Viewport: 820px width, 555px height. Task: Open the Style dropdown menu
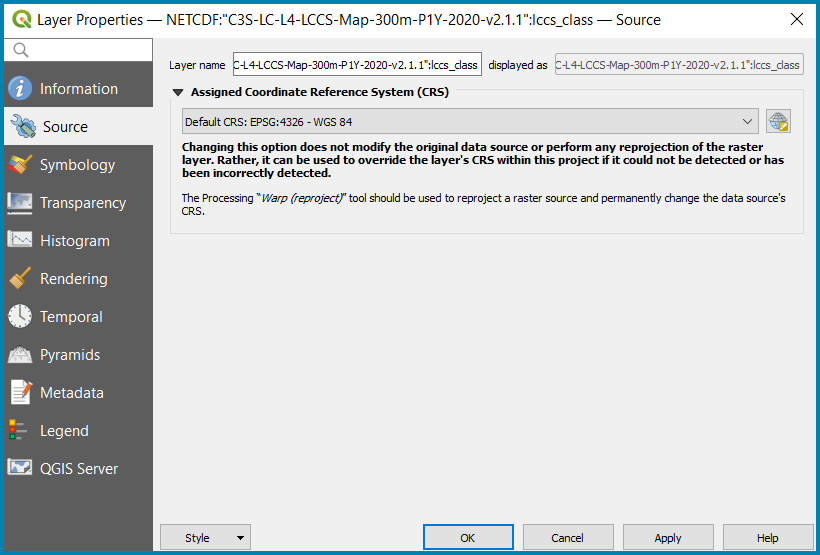point(205,538)
